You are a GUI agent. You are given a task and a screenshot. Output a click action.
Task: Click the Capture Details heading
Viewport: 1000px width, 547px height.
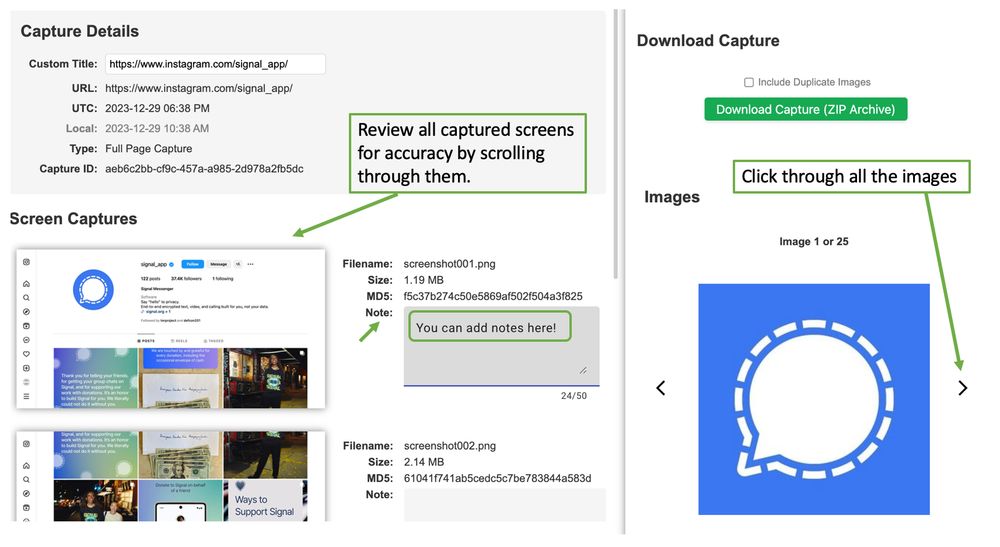click(80, 31)
